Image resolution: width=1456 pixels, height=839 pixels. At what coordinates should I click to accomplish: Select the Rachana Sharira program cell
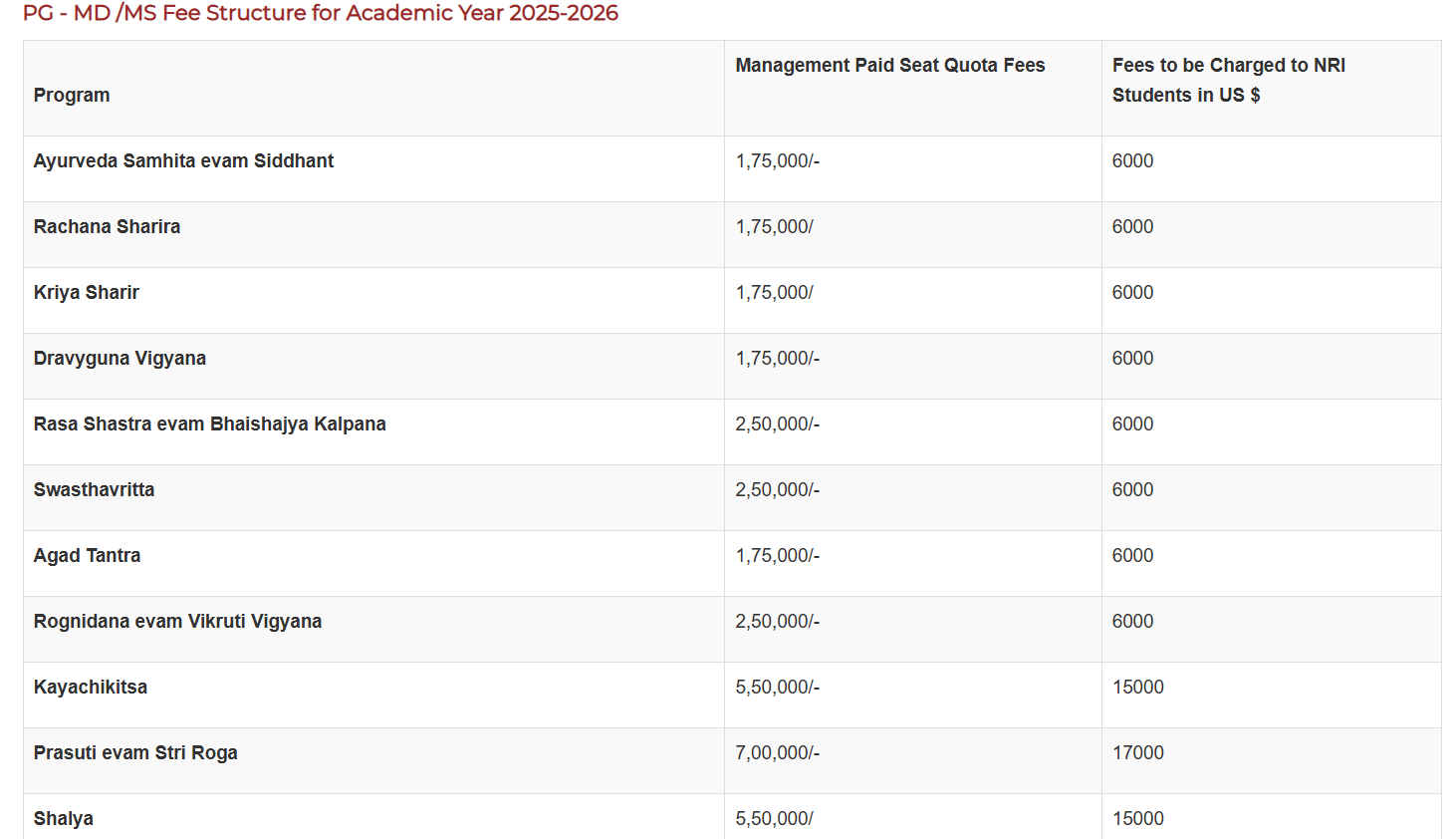coord(107,227)
